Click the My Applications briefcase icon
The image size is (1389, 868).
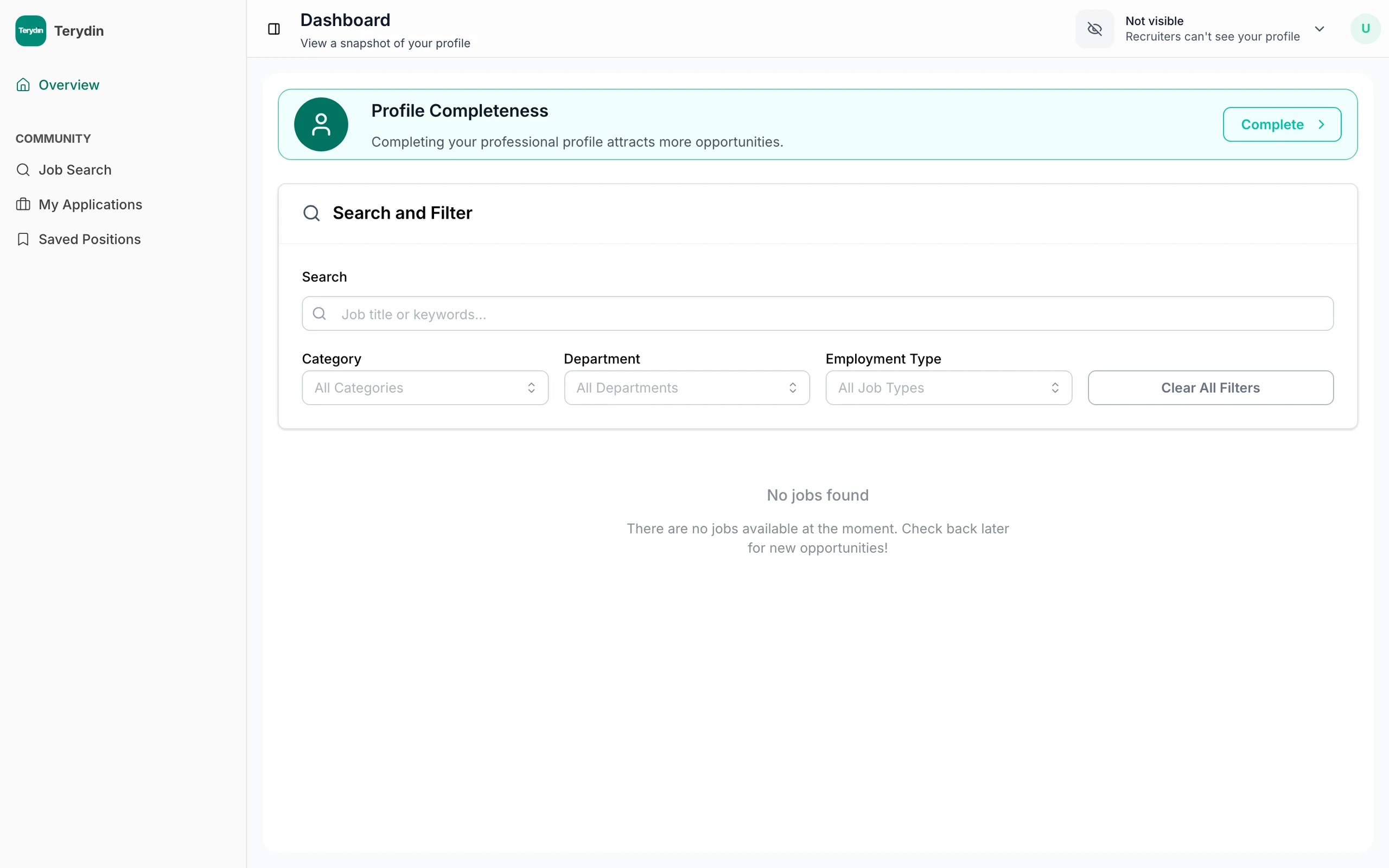click(23, 205)
